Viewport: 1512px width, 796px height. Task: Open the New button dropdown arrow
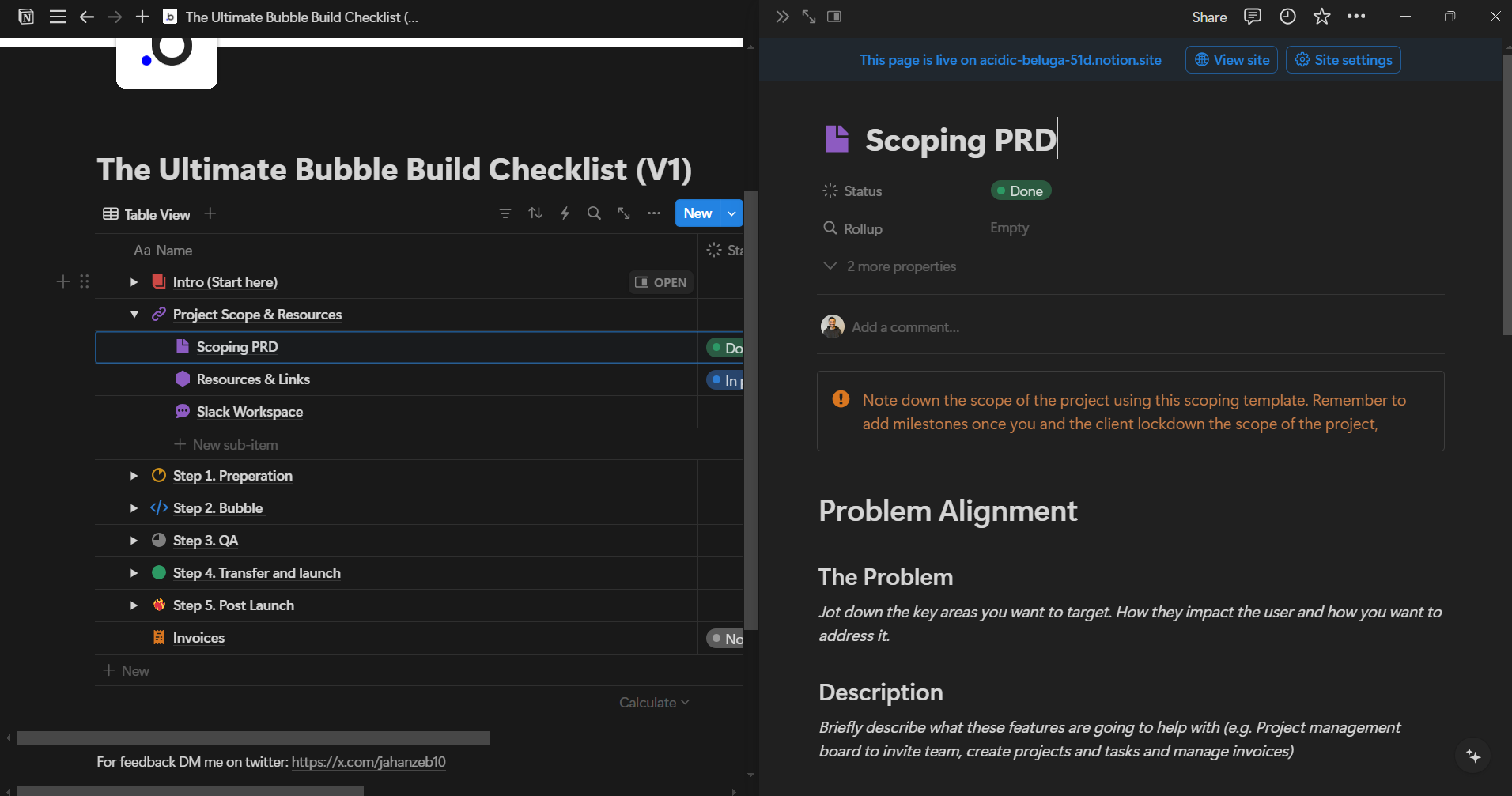(732, 213)
